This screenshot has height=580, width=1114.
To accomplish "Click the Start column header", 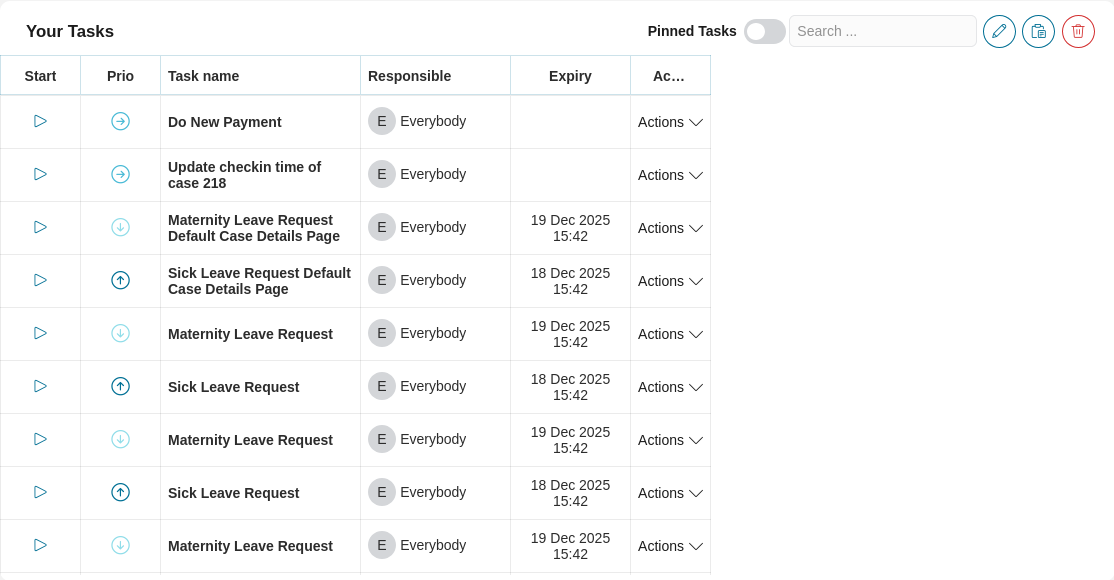I will pos(40,75).
